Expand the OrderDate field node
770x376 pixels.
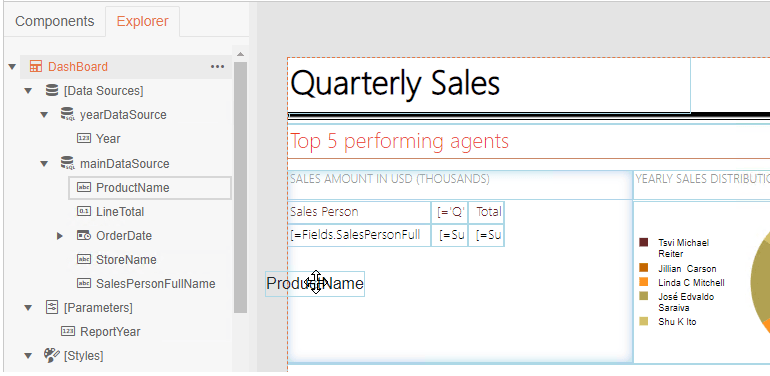(59, 236)
